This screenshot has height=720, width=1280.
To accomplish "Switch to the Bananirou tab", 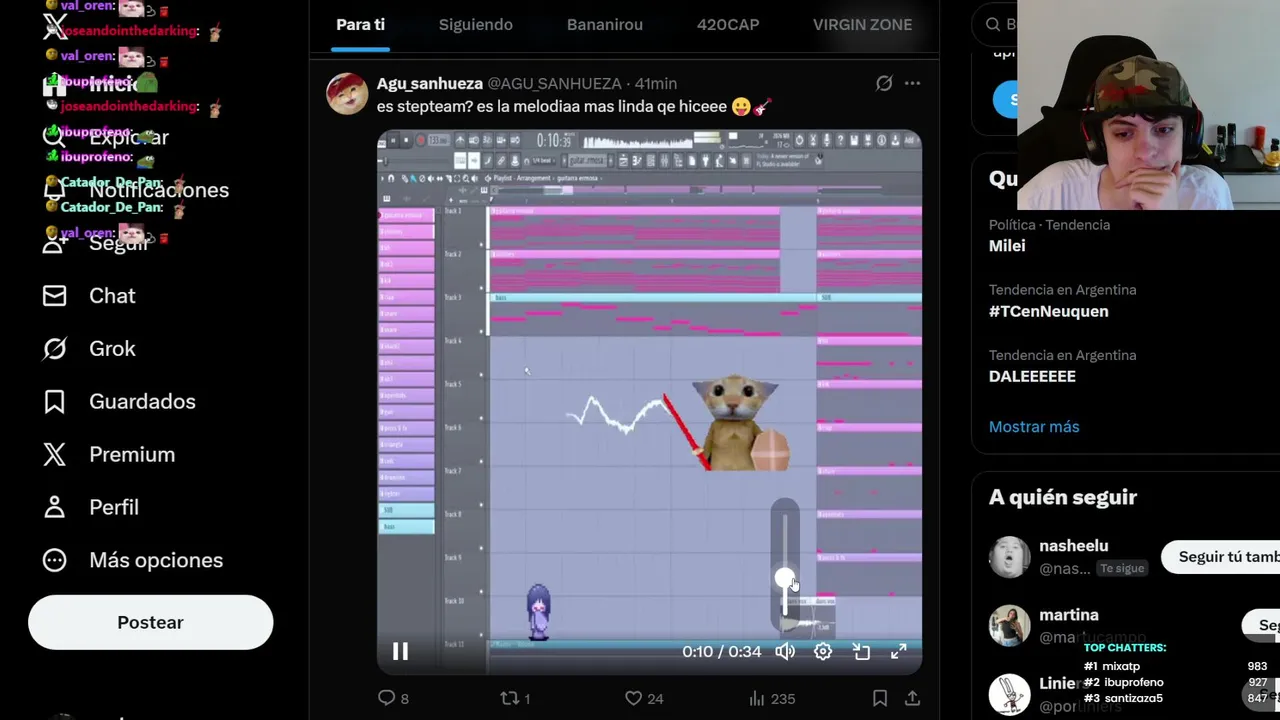I will [605, 25].
